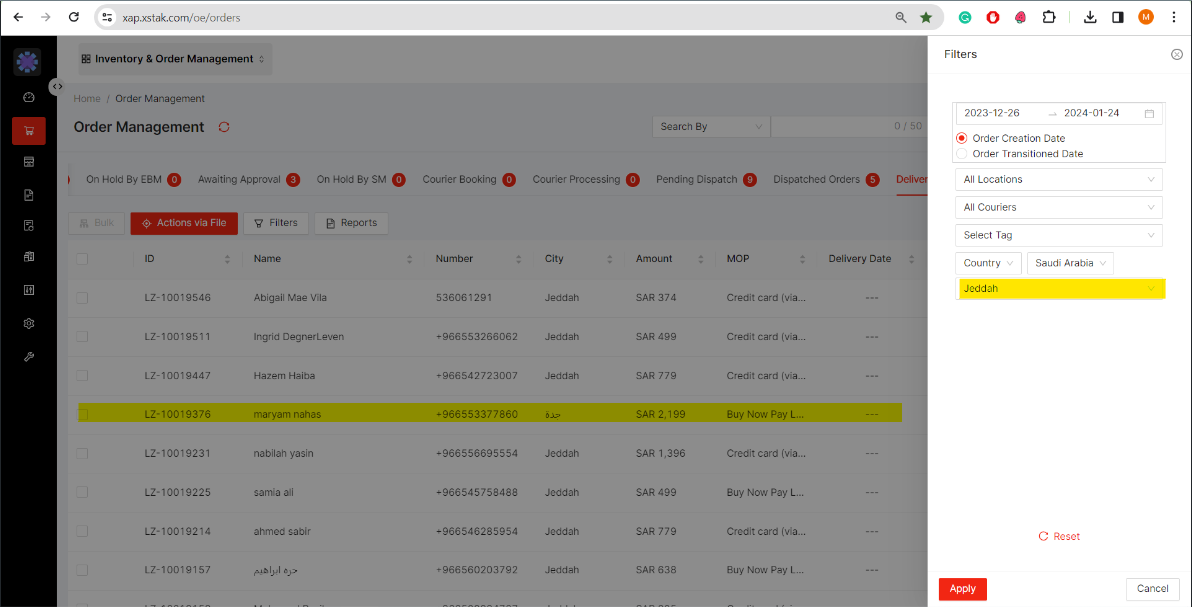Open the Awaiting Approval tab

pos(239,180)
